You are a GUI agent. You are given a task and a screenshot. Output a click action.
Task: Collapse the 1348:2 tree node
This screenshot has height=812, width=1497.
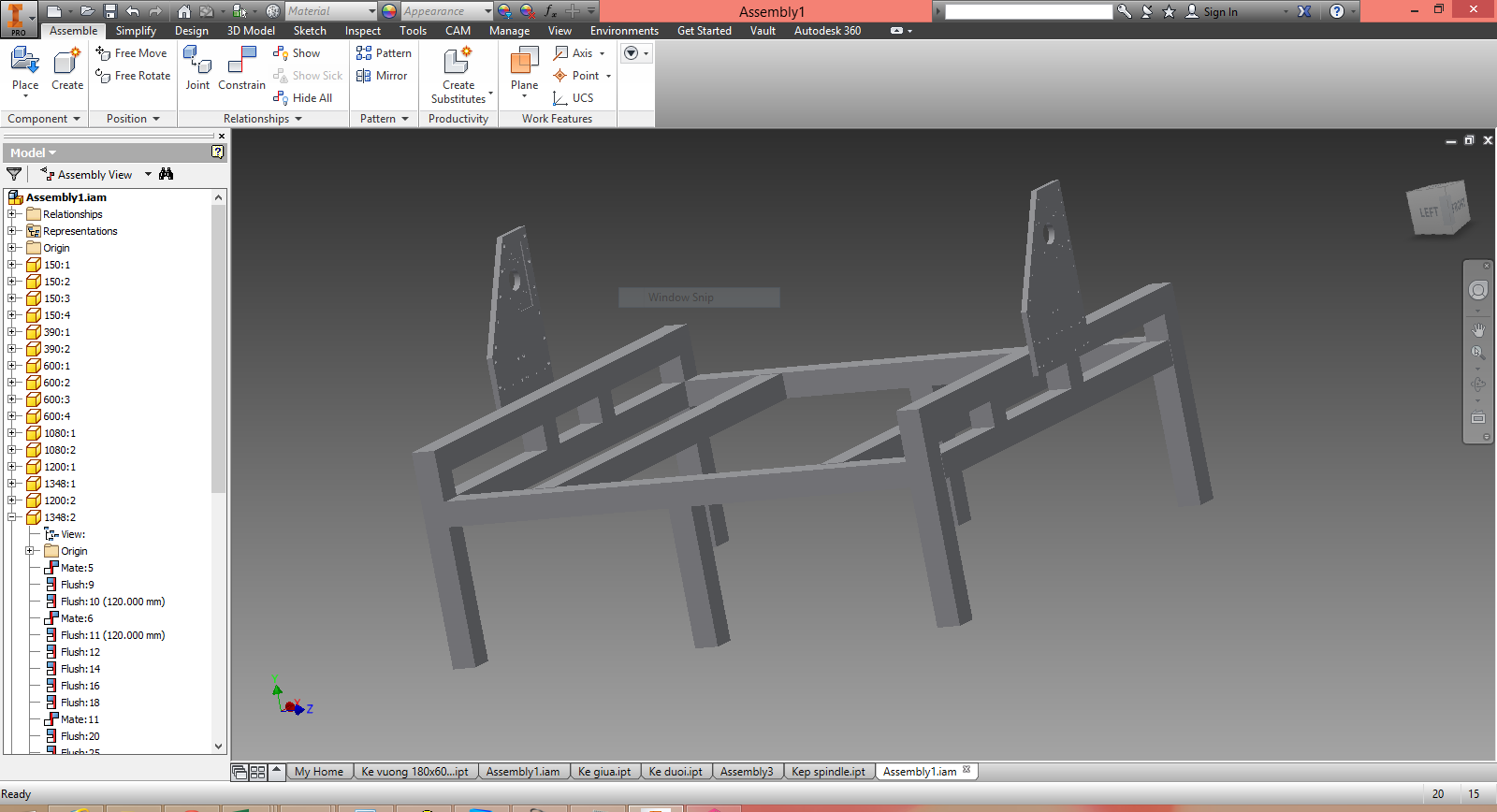point(12,517)
